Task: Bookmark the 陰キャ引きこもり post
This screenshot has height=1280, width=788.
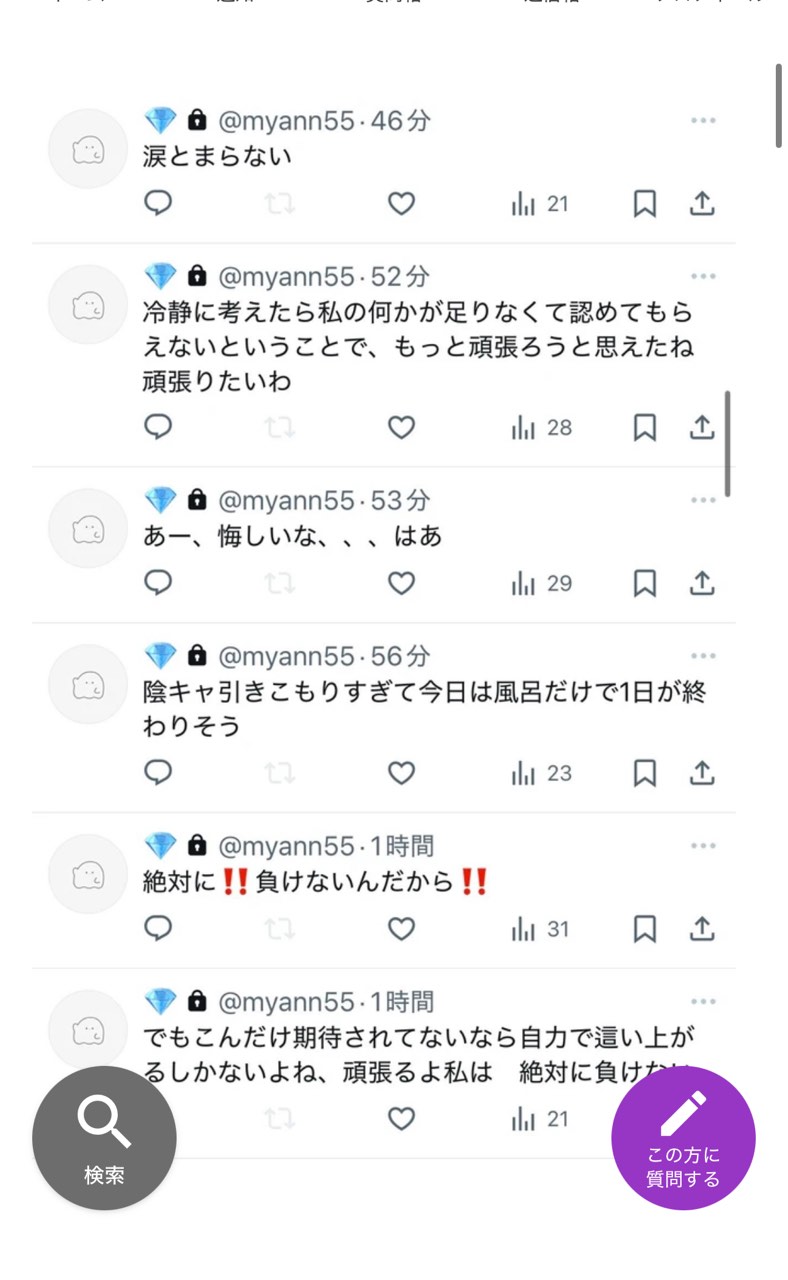Action: click(645, 773)
